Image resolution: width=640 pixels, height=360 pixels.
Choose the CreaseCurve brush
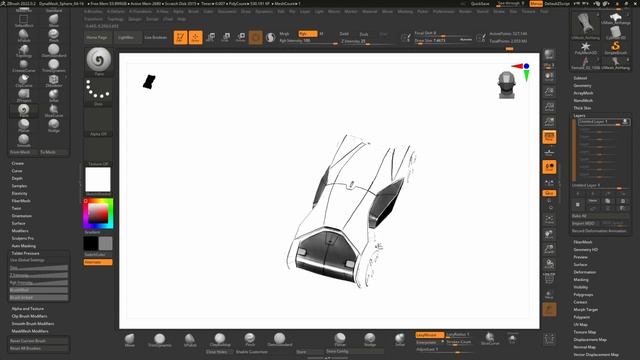pos(24,66)
